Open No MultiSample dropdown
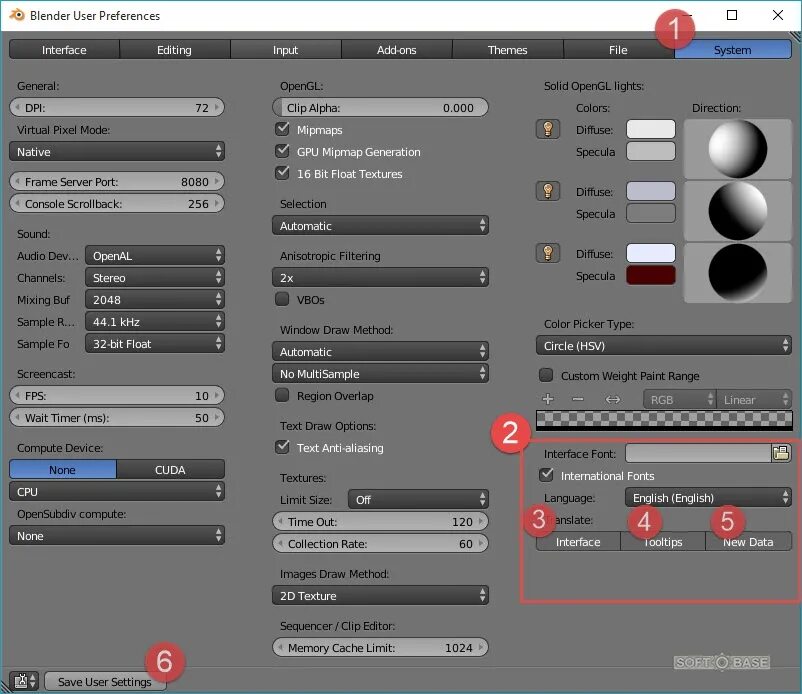Image resolution: width=802 pixels, height=694 pixels. tap(380, 373)
